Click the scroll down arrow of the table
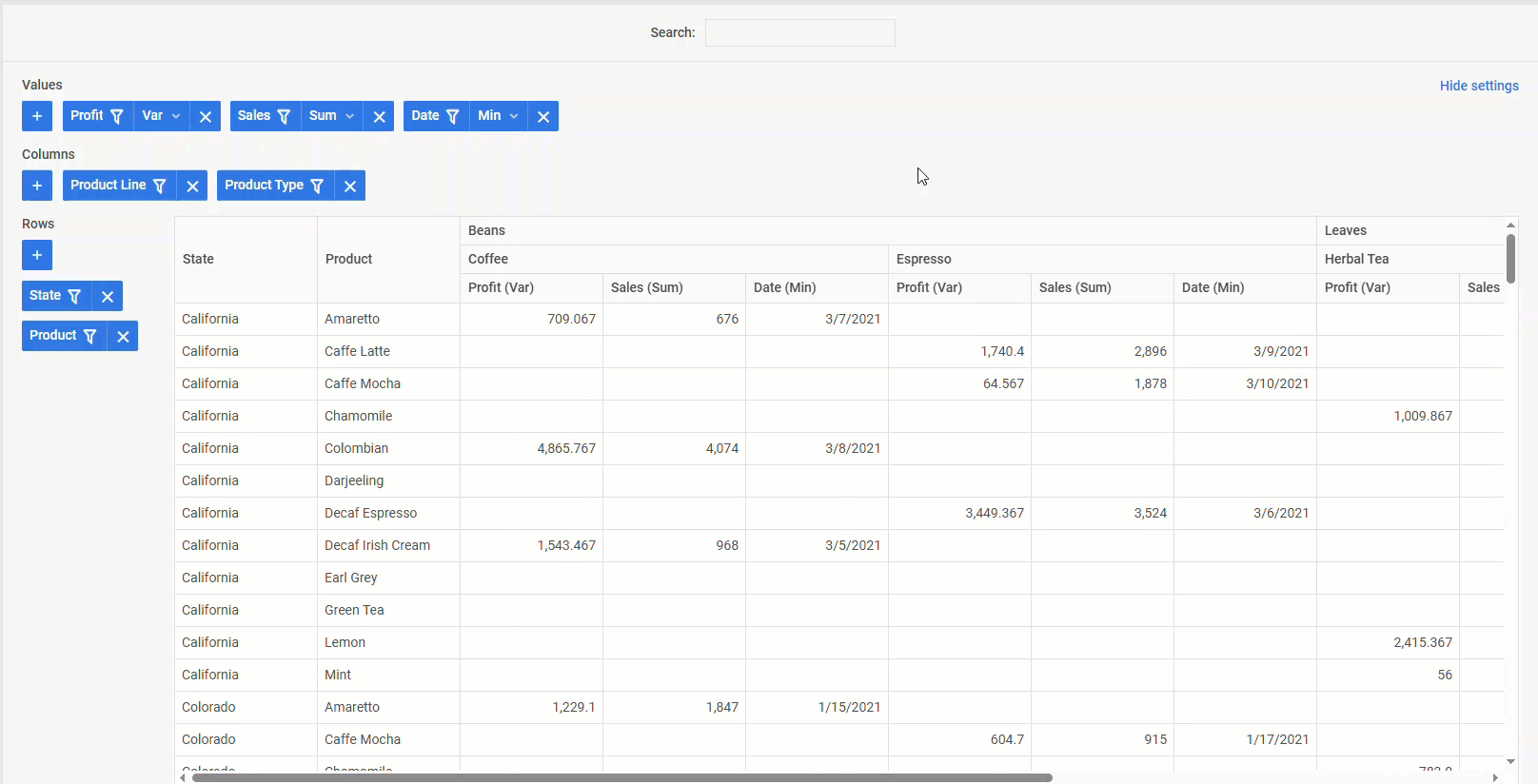The image size is (1538, 784). click(1510, 761)
